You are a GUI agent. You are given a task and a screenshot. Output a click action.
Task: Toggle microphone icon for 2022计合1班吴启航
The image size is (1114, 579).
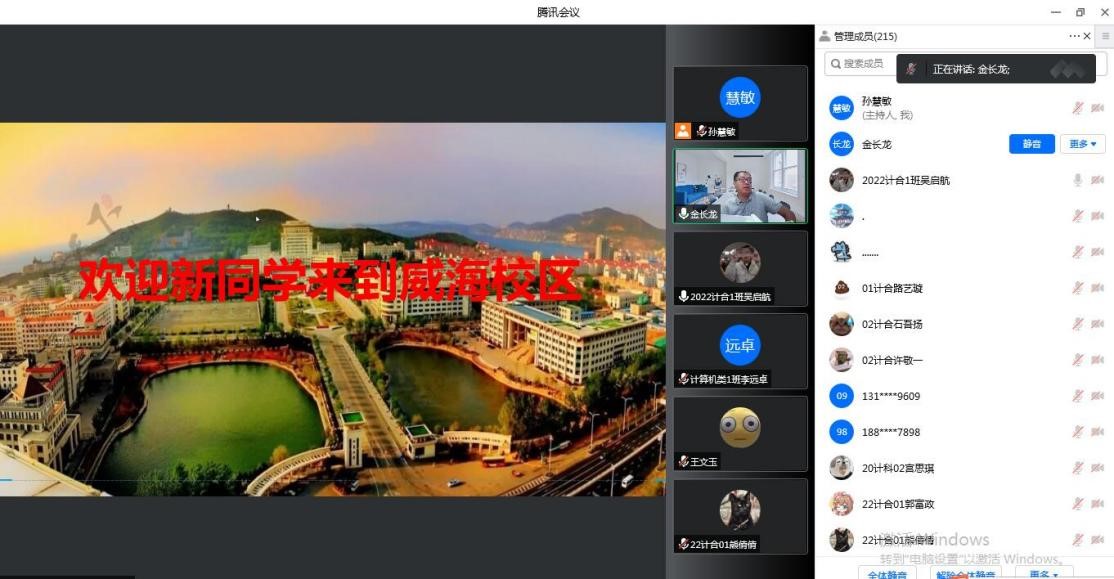point(1078,180)
